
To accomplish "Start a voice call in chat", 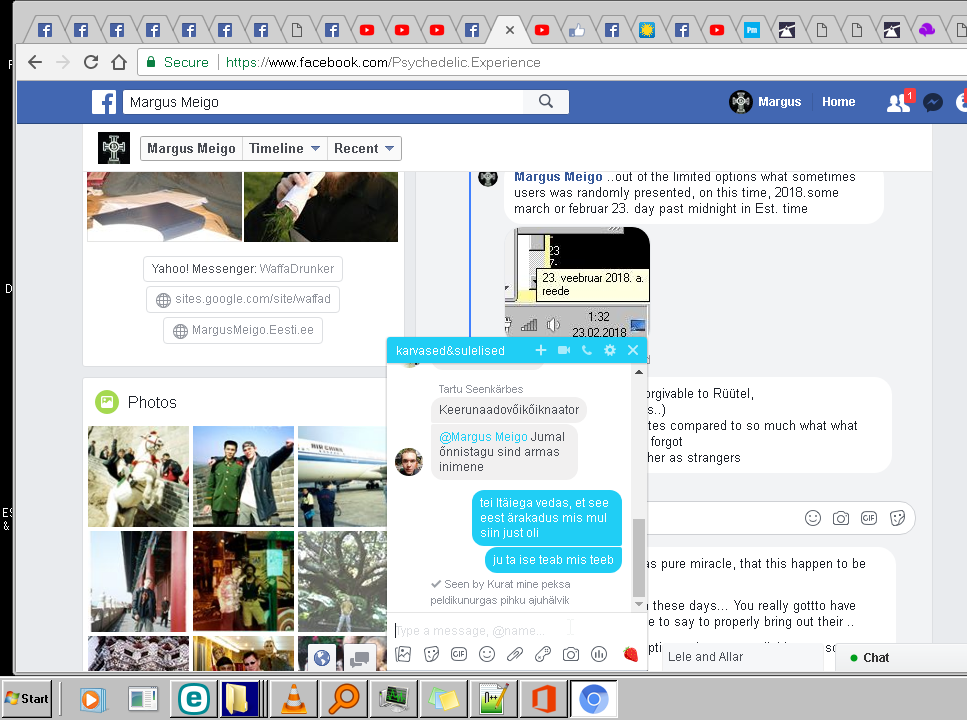I will [x=586, y=350].
